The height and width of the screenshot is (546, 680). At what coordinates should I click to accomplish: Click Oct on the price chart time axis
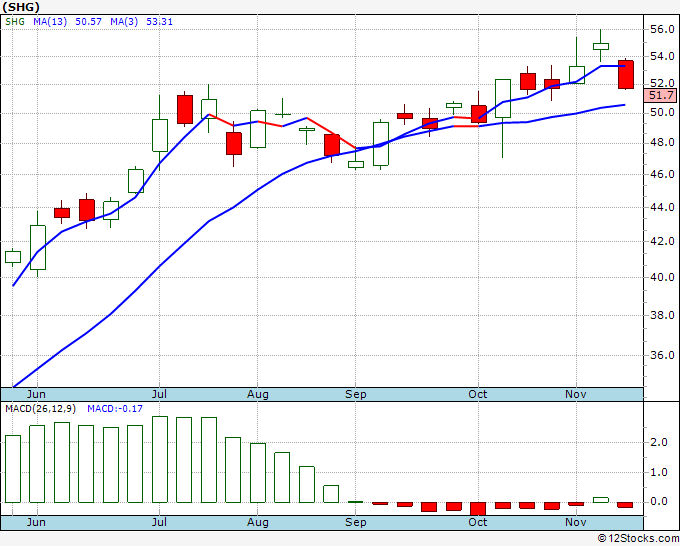tap(477, 394)
